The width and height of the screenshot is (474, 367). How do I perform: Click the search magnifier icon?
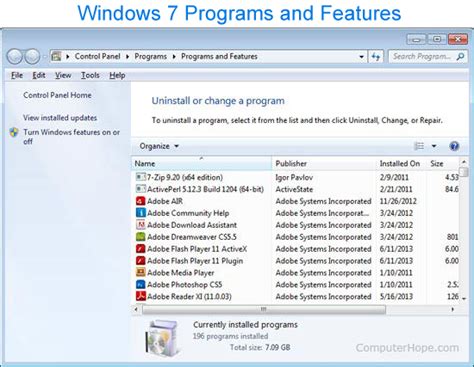pyautogui.click(x=460, y=56)
